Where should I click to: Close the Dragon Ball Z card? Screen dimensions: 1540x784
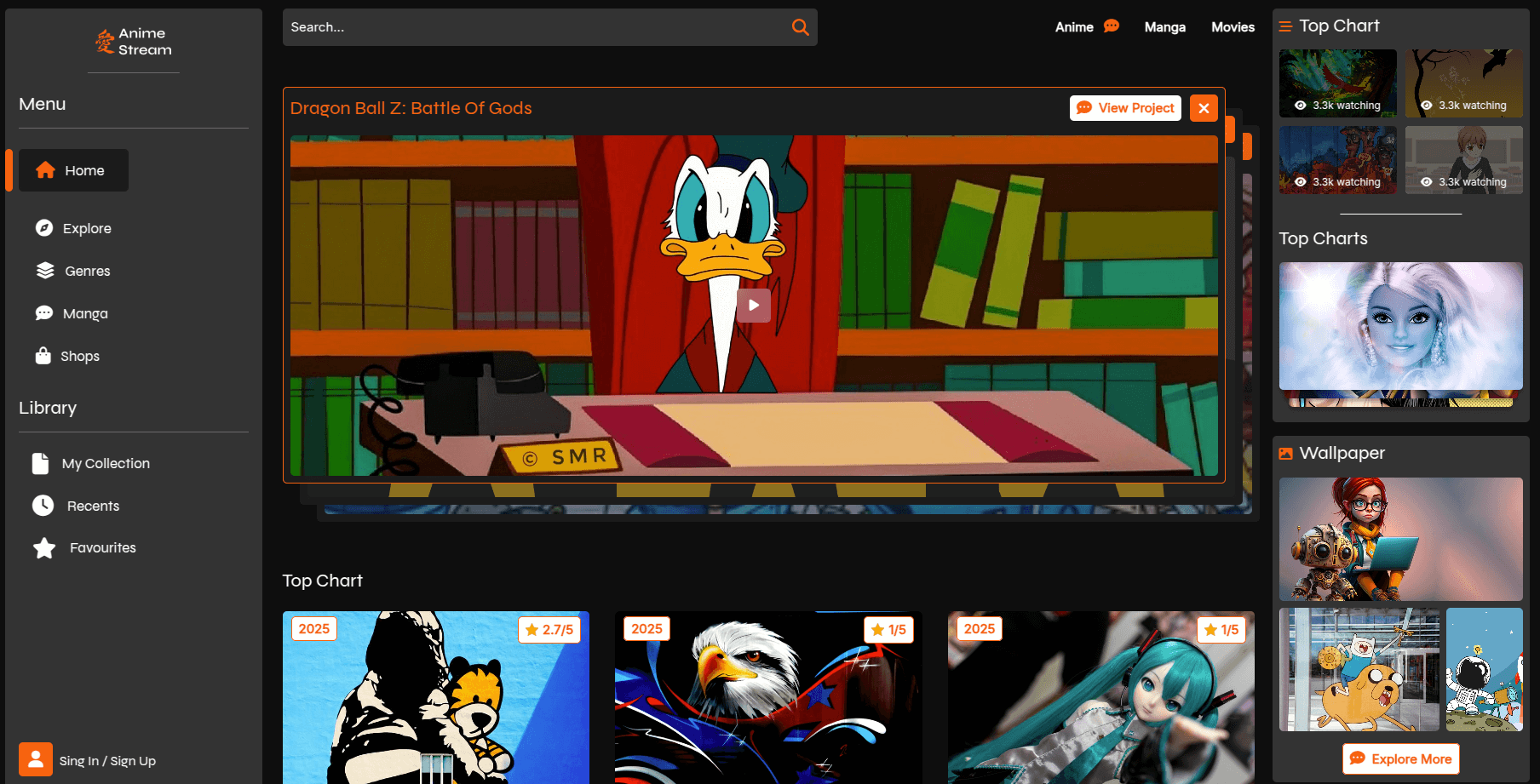pyautogui.click(x=1204, y=108)
